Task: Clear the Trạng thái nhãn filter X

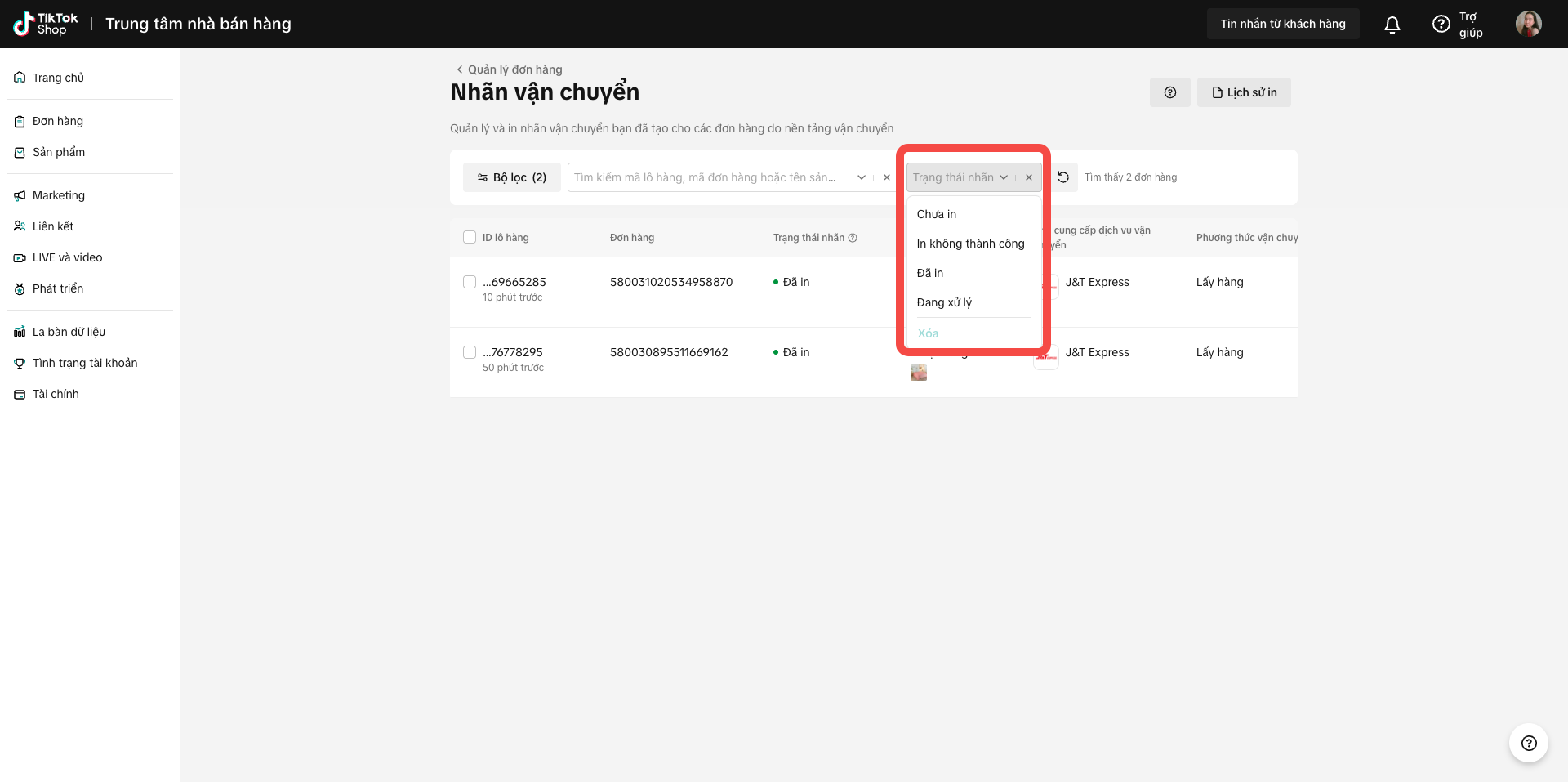Action: pos(1029,177)
